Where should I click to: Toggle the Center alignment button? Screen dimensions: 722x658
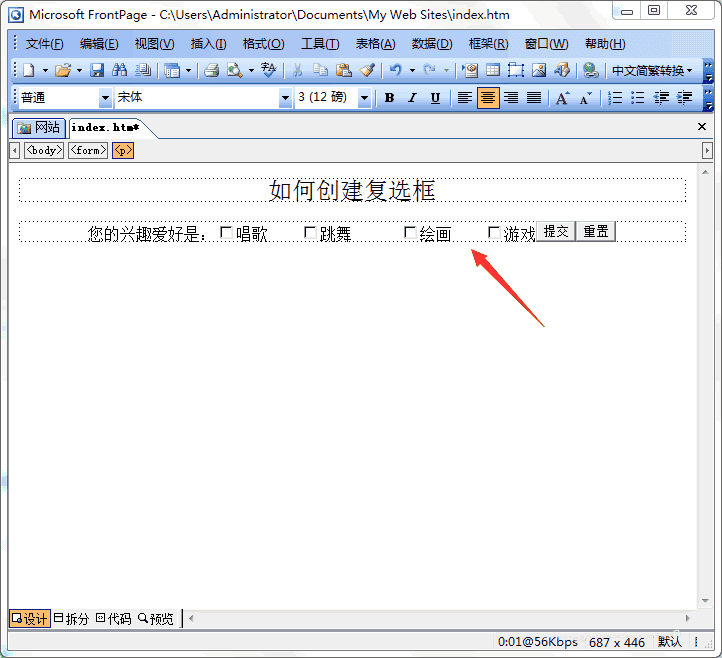point(488,98)
